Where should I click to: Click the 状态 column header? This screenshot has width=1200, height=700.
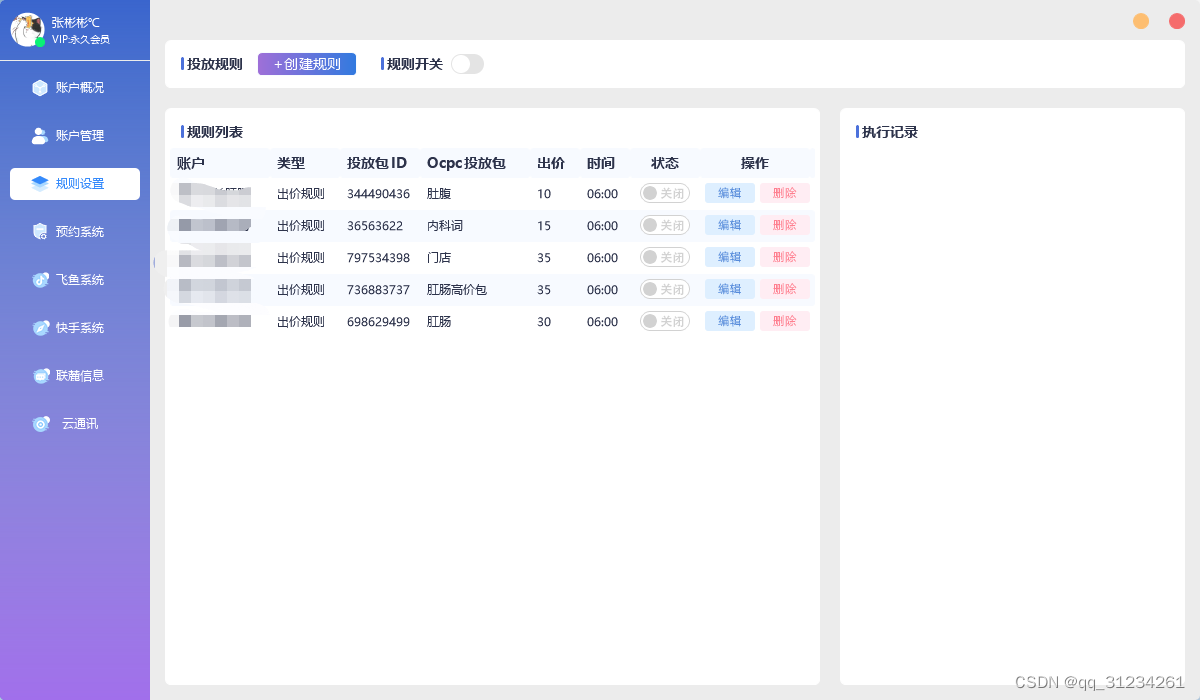(665, 163)
